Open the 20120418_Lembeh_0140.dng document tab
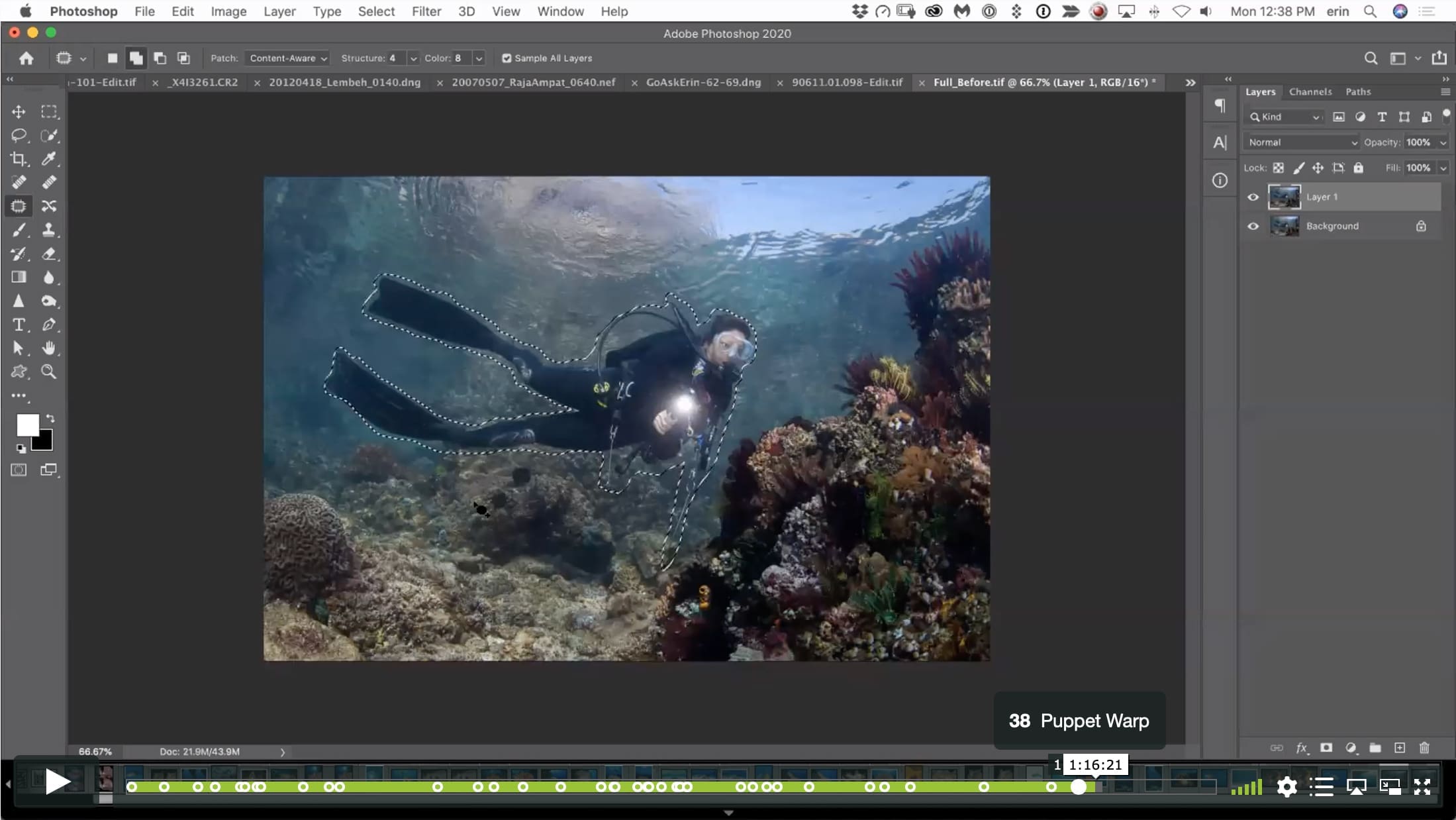The width and height of the screenshot is (1456, 820). [x=344, y=82]
